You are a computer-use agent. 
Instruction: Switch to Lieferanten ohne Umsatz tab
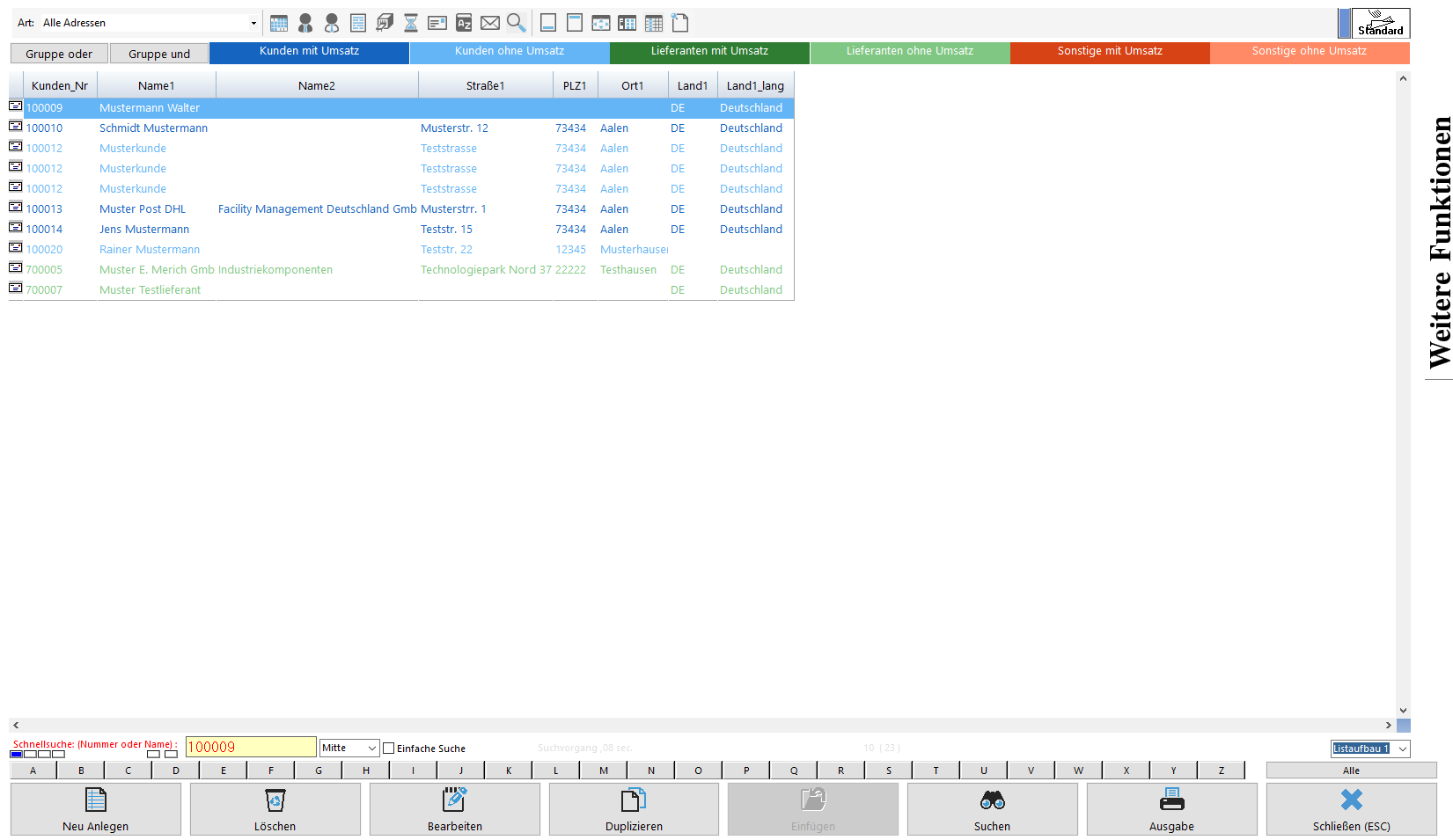tap(910, 52)
